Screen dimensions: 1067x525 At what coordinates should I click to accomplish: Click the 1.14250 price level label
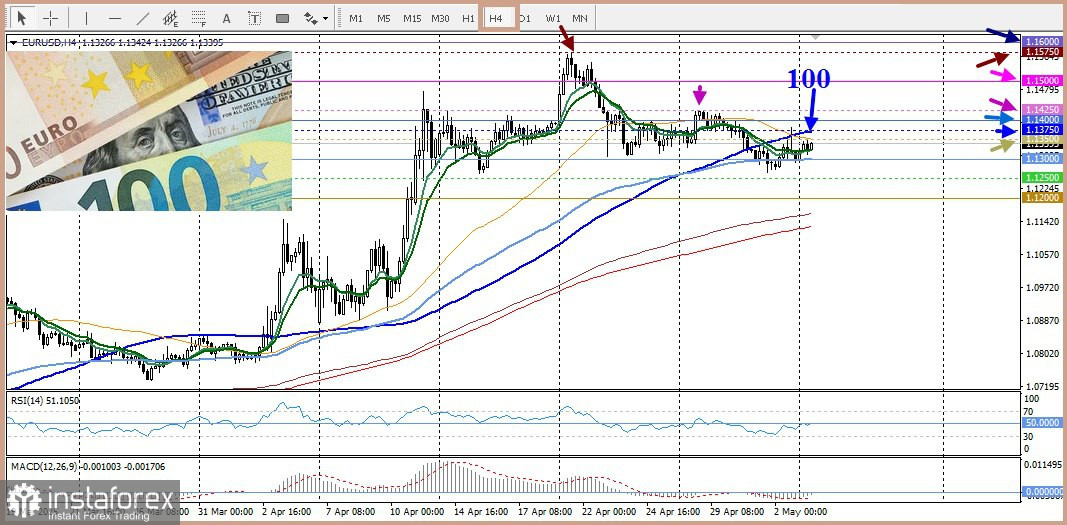pyautogui.click(x=1042, y=109)
